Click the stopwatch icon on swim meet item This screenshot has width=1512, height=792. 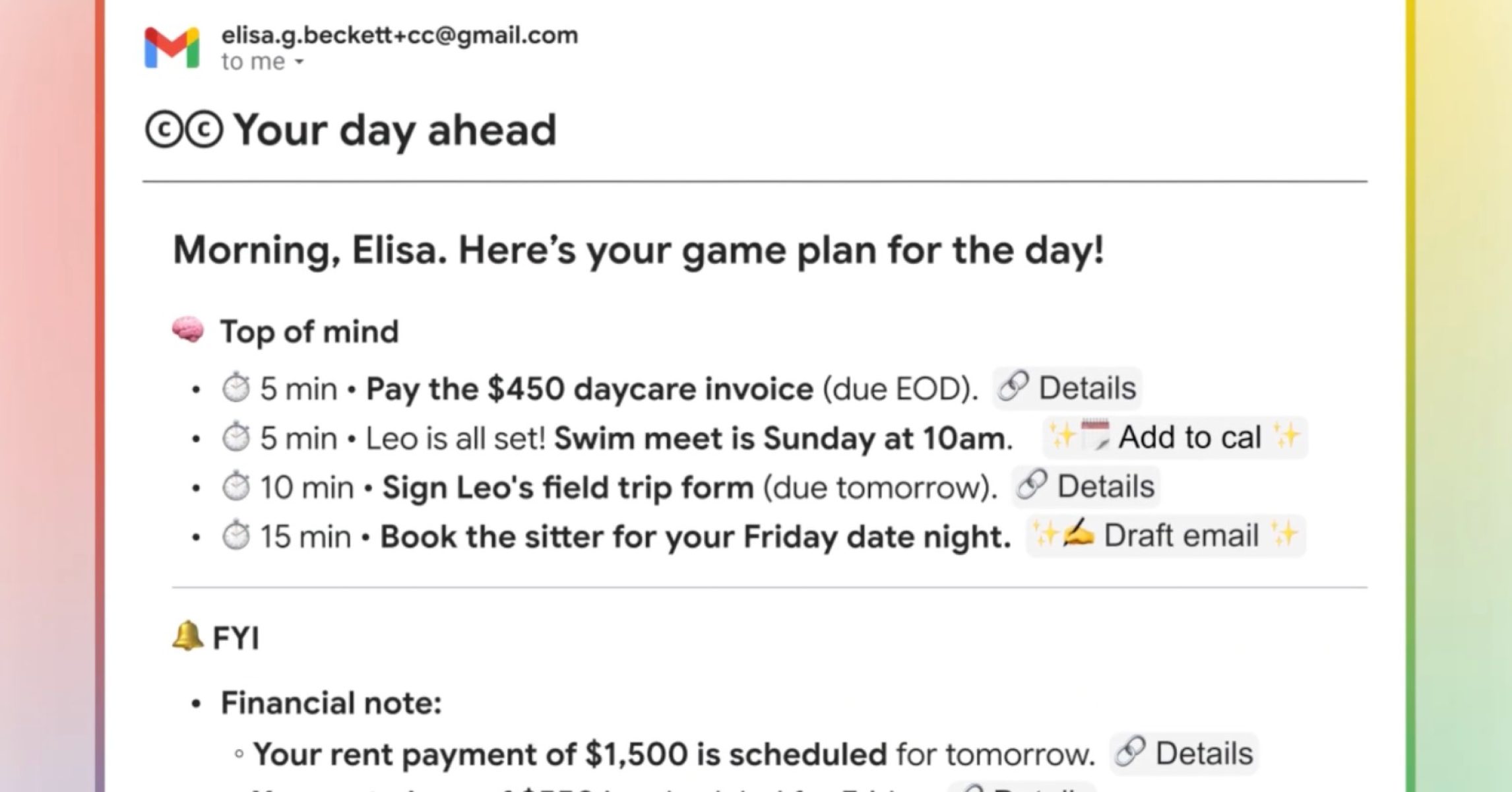pos(236,438)
